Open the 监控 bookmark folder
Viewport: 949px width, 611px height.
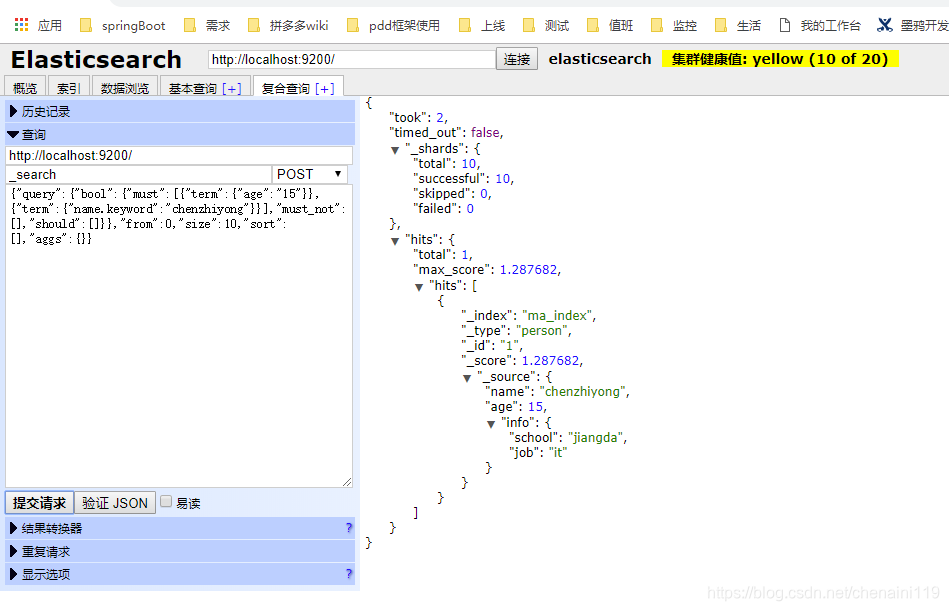tap(674, 25)
